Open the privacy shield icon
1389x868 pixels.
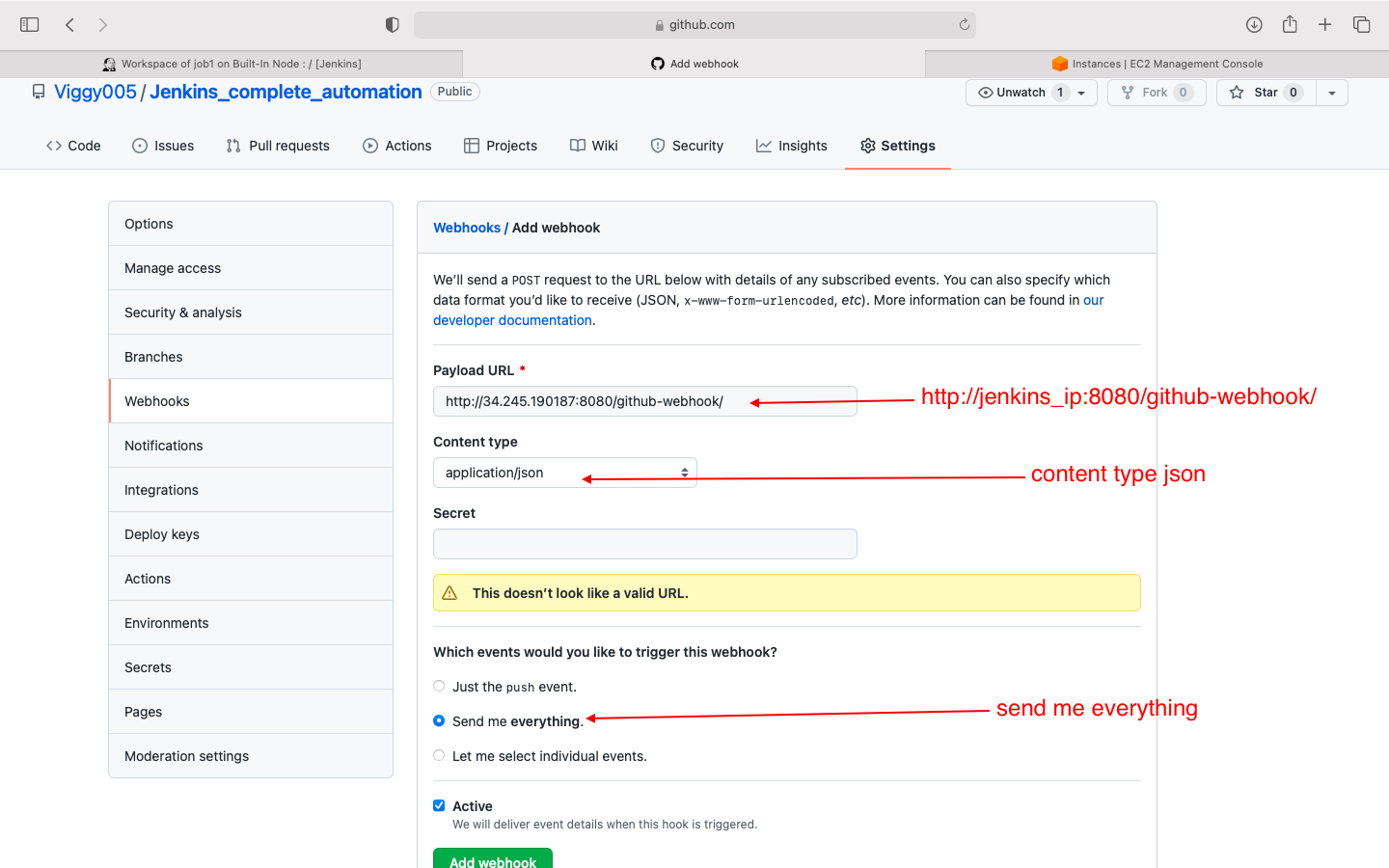393,24
